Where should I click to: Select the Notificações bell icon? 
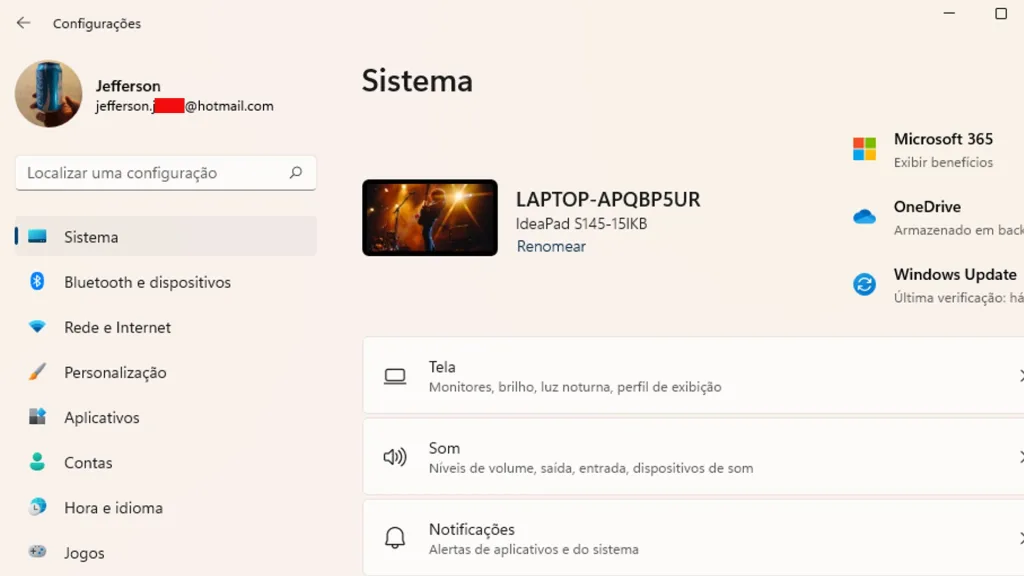pyautogui.click(x=395, y=538)
